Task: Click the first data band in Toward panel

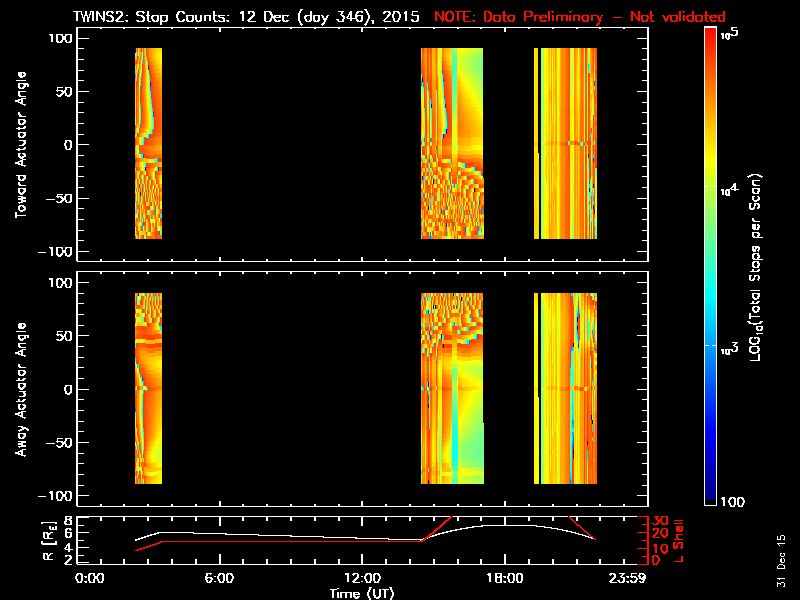Action: 148,143
